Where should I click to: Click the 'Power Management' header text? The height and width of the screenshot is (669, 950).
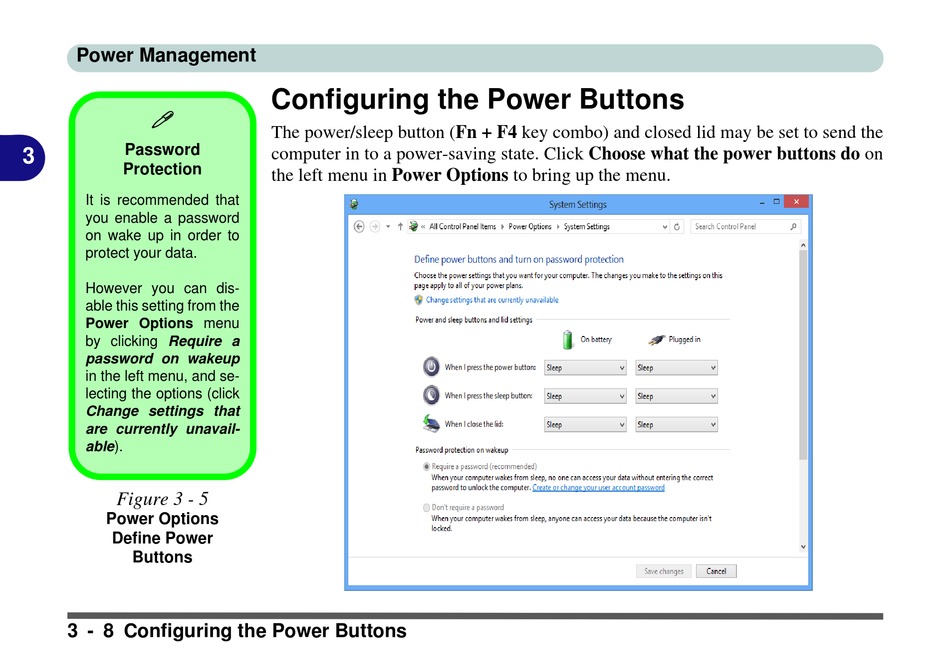(166, 56)
